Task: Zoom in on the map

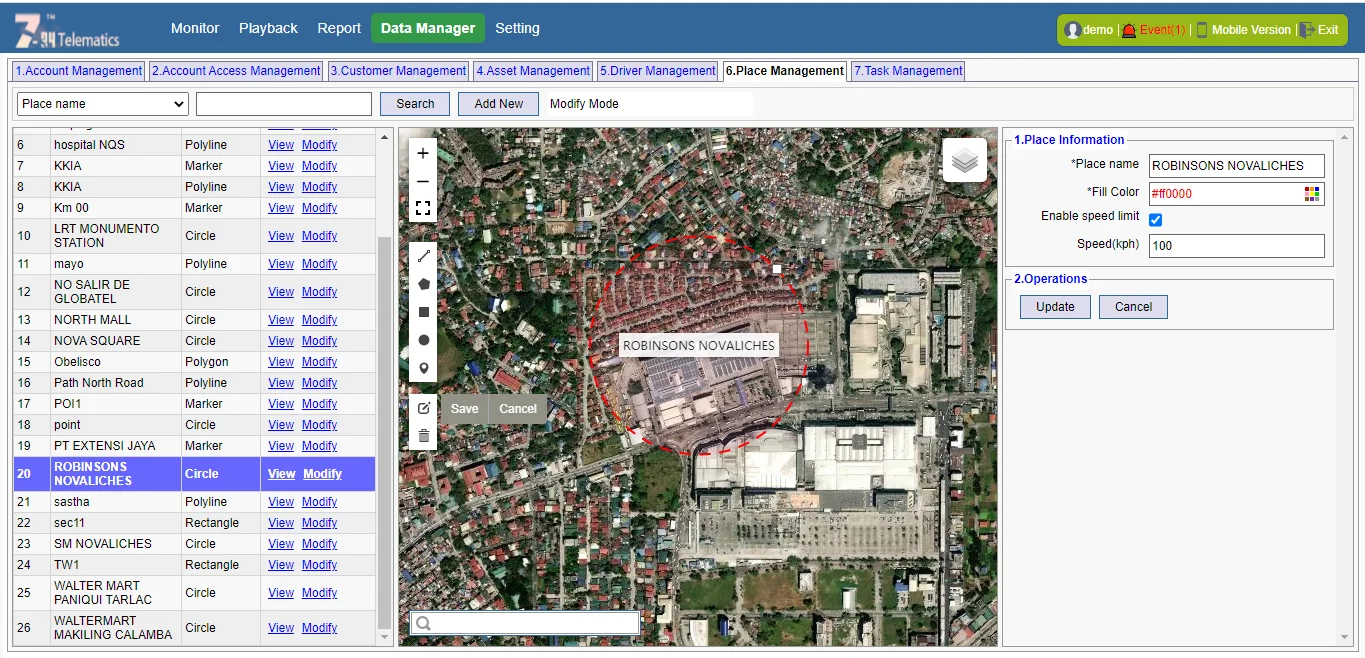Action: (x=423, y=153)
